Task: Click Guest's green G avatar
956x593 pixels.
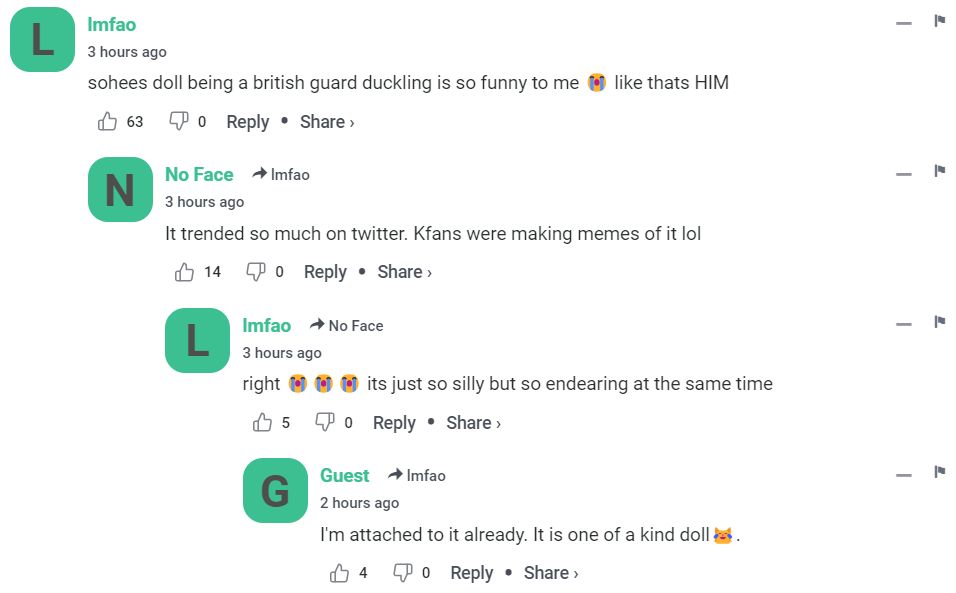Action: click(x=275, y=490)
